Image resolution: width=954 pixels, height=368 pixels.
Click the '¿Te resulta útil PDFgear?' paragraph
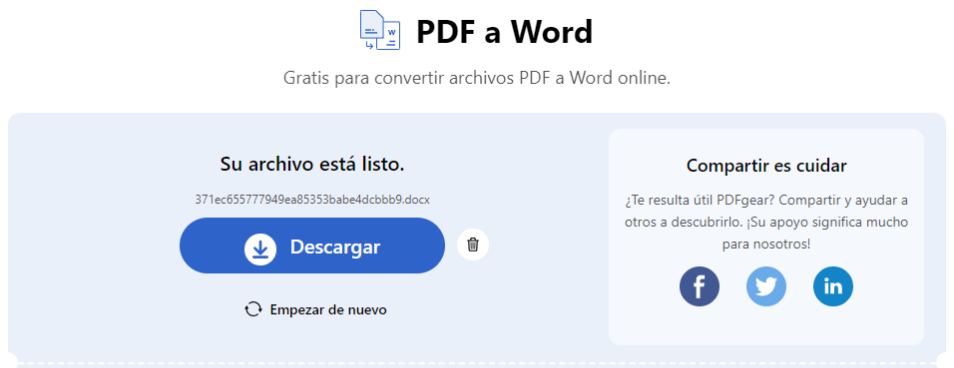(x=767, y=222)
